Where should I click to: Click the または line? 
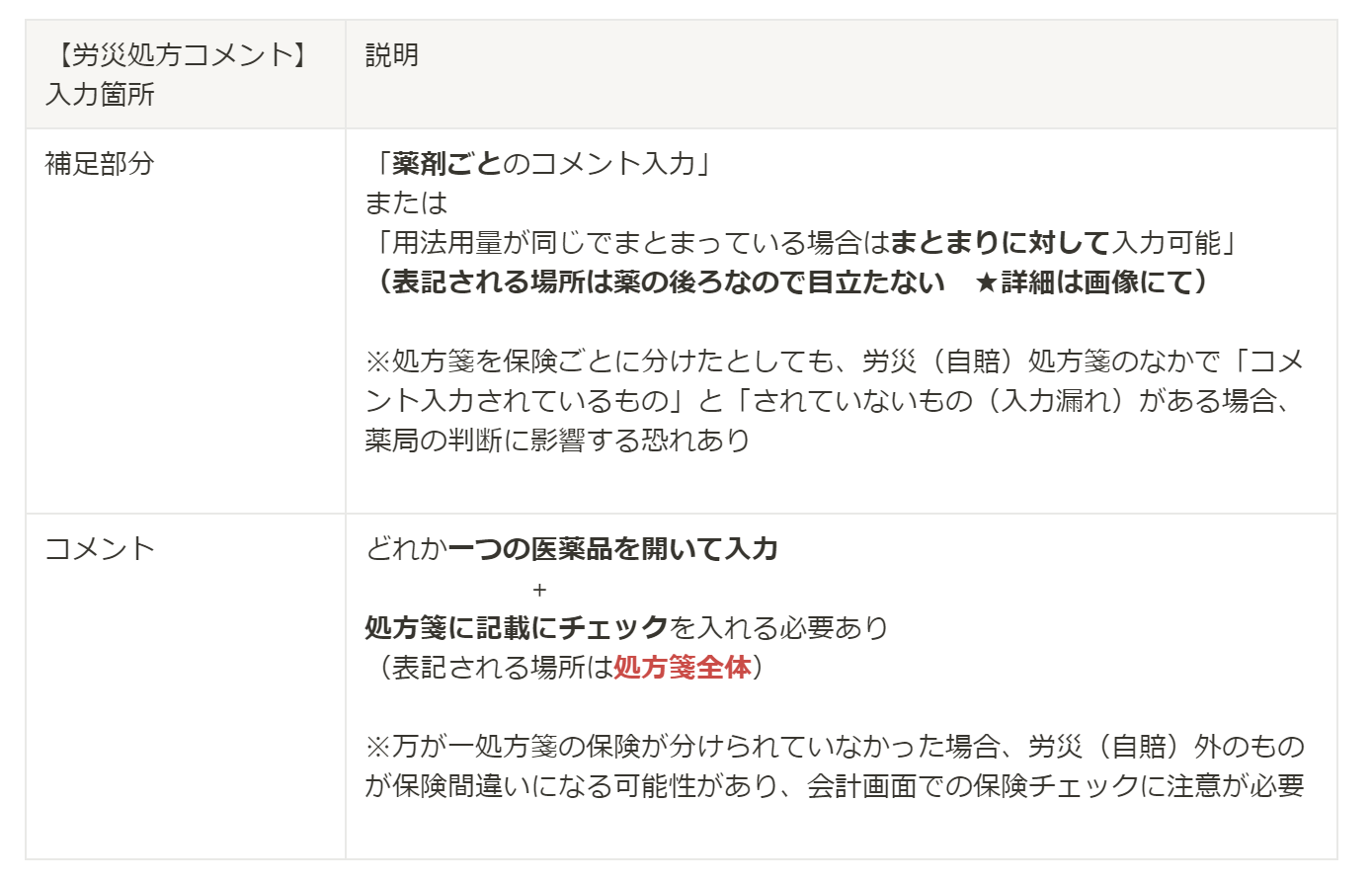(x=406, y=203)
